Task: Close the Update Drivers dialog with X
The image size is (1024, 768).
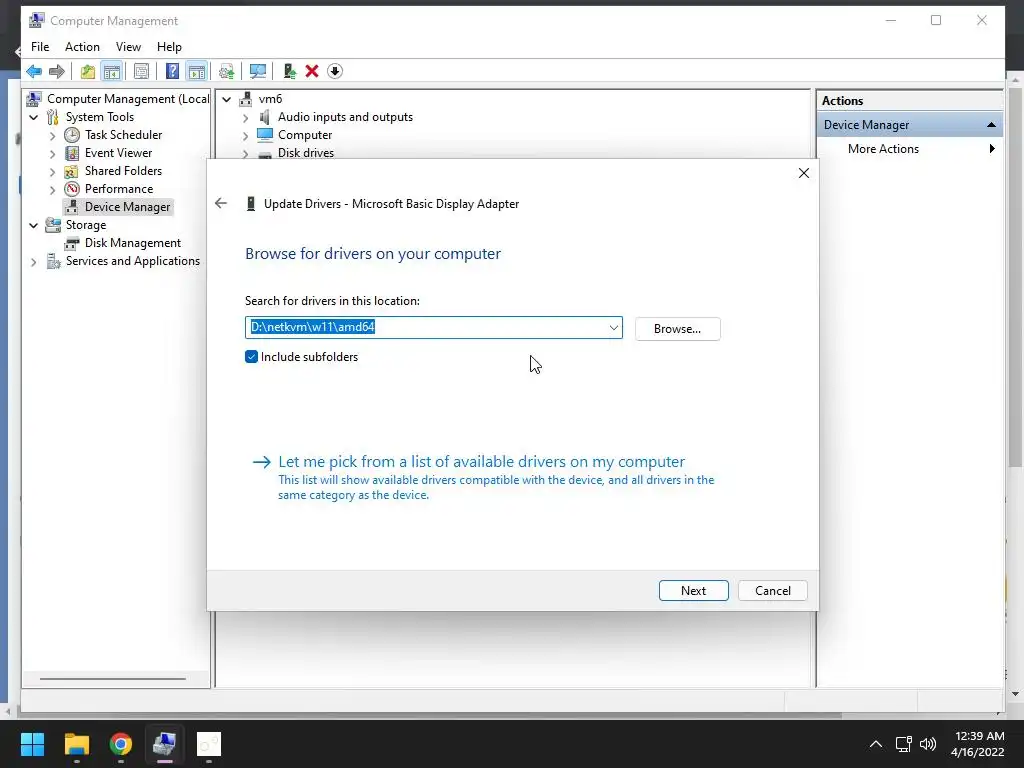Action: tap(804, 173)
